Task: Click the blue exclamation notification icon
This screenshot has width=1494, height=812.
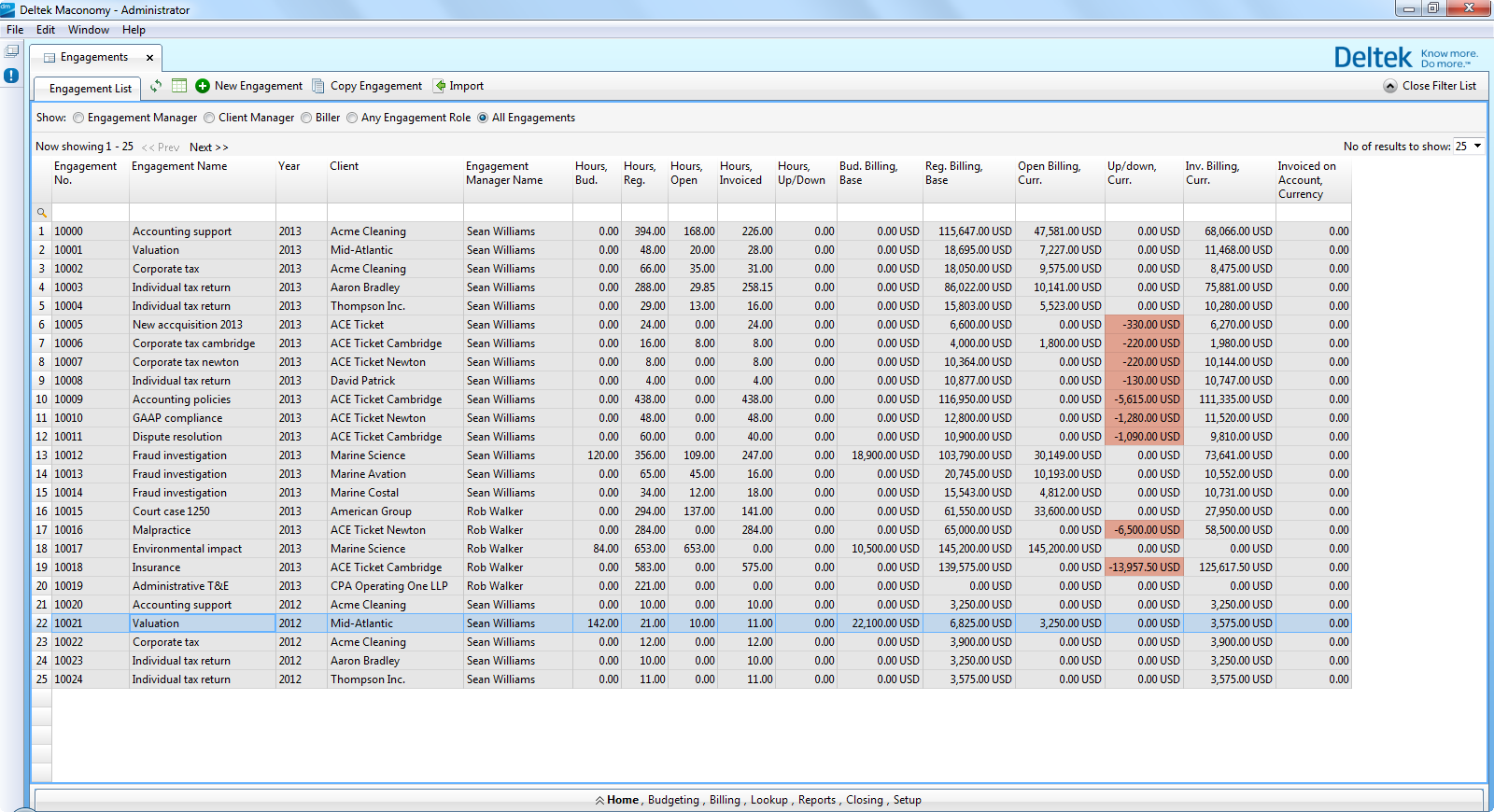Action: 11,76
